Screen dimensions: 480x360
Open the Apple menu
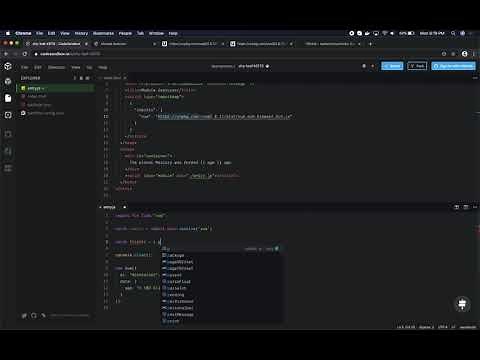pyautogui.click(x=8, y=33)
